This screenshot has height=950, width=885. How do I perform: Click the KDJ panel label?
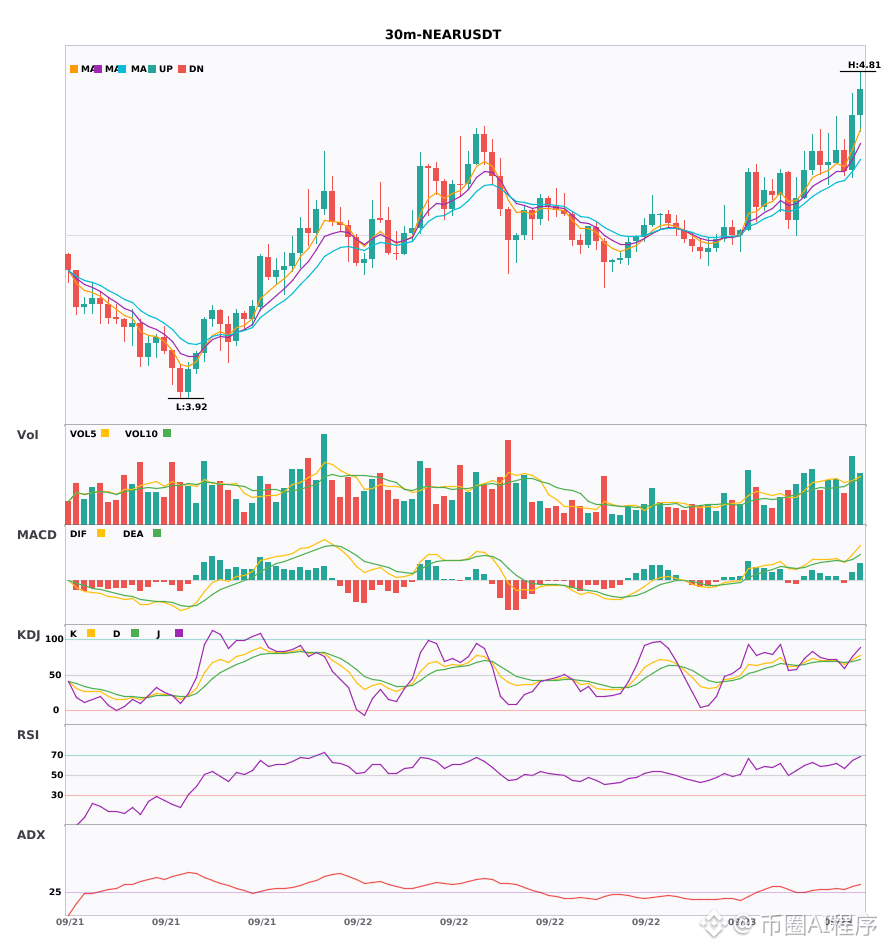pos(28,634)
